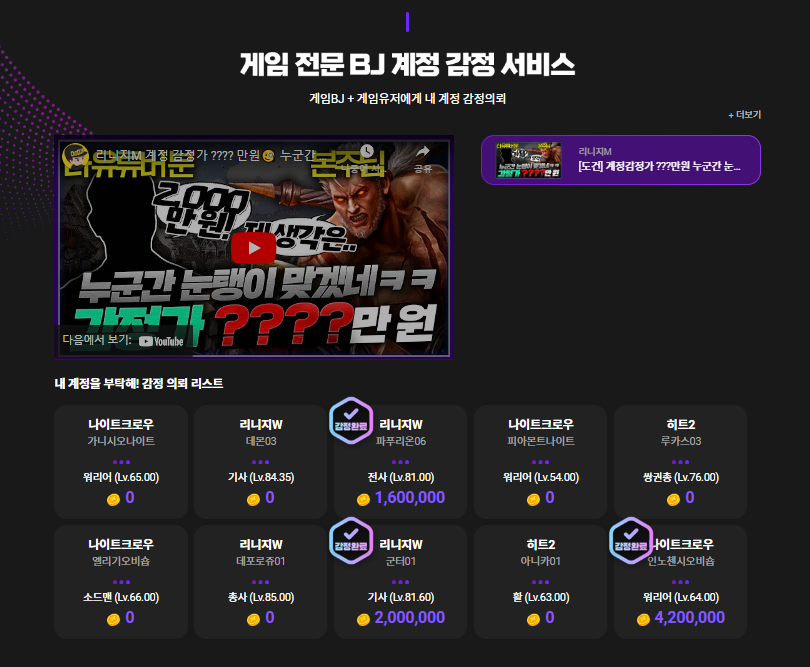This screenshot has height=667, width=810.
Task: Open the channel avatar icon on video
Action: (75, 154)
